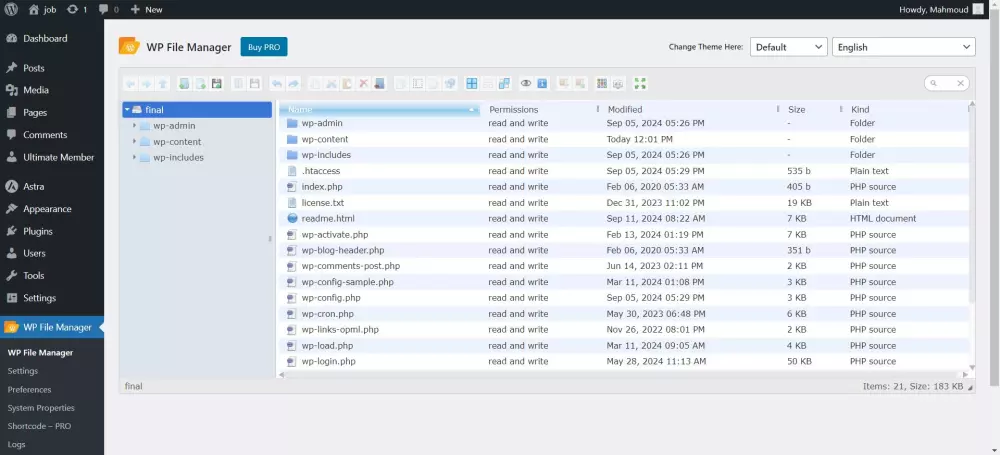The image size is (1000, 455).
Task: Select the final root tree item
Action: [x=197, y=110]
